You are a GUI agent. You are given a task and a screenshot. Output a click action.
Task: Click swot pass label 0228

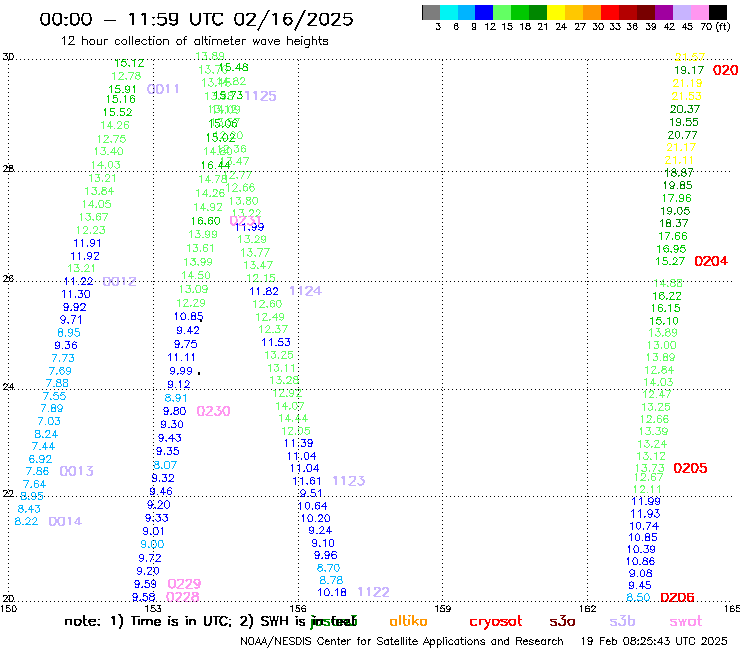pyautogui.click(x=183, y=597)
